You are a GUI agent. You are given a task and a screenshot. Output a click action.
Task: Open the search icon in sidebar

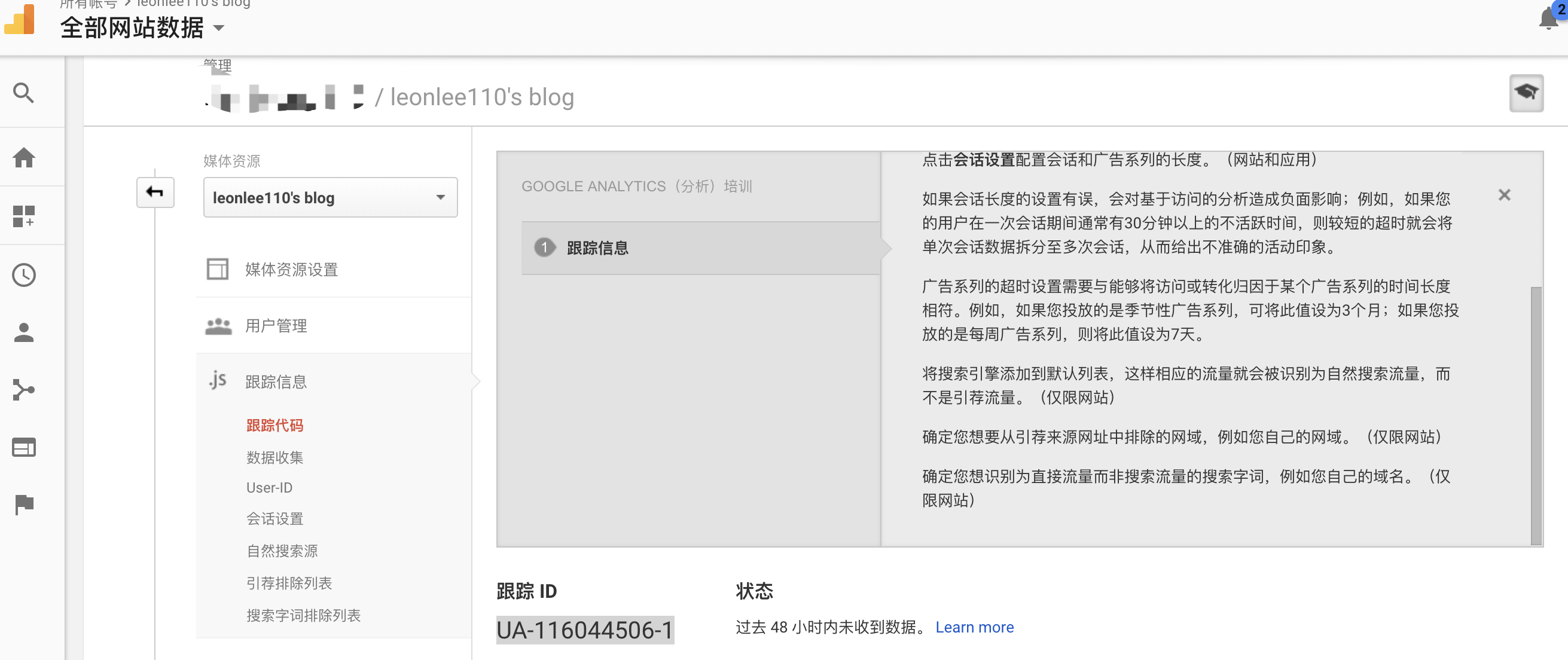pos(24,93)
